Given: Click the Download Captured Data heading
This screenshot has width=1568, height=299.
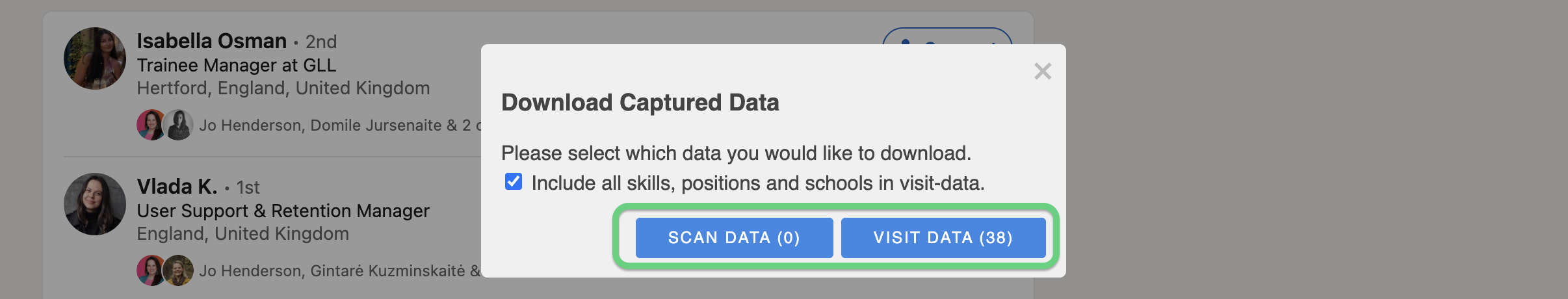Looking at the screenshot, I should pos(640,103).
